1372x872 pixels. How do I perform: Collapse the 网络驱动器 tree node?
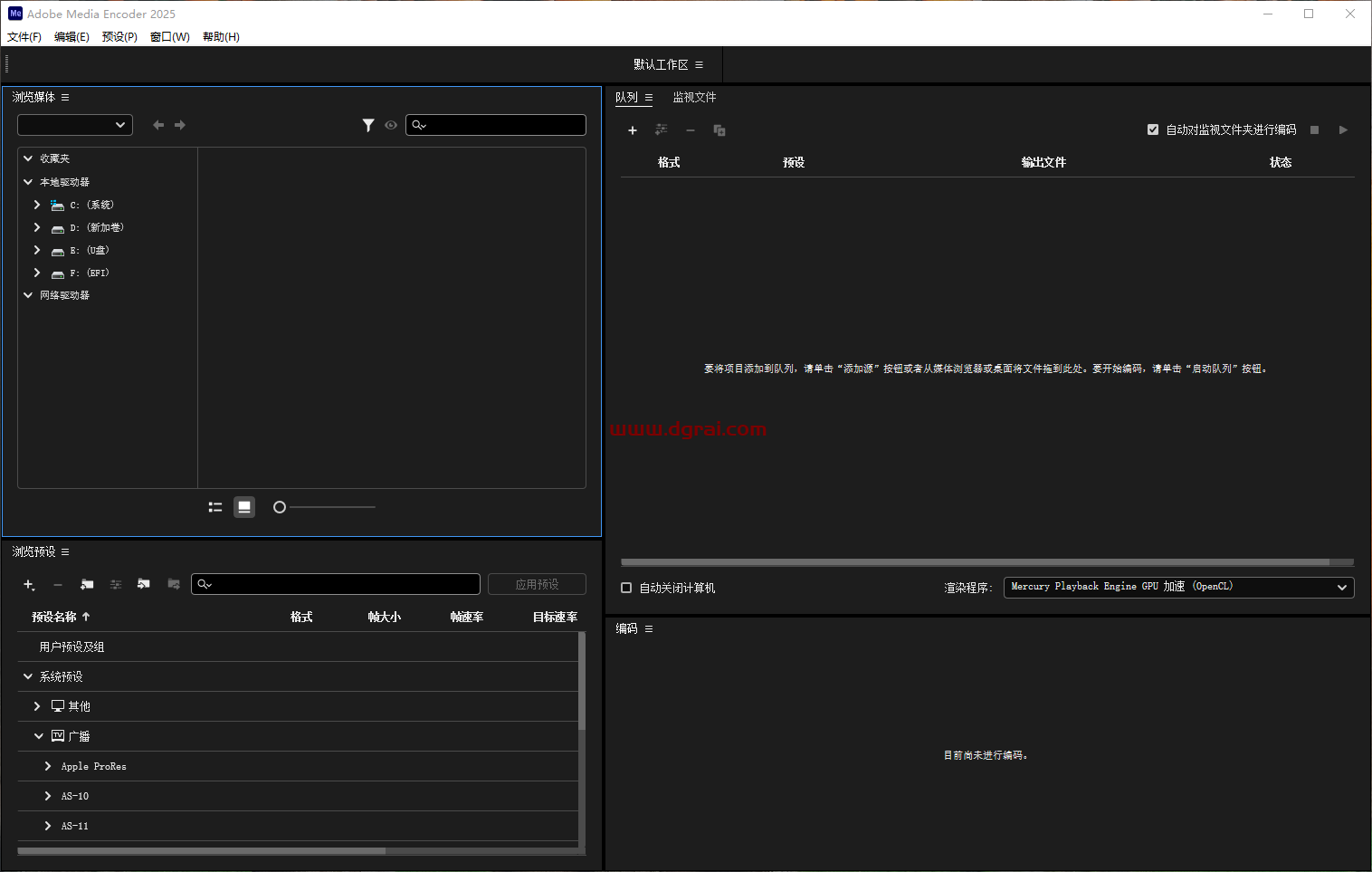[x=28, y=295]
